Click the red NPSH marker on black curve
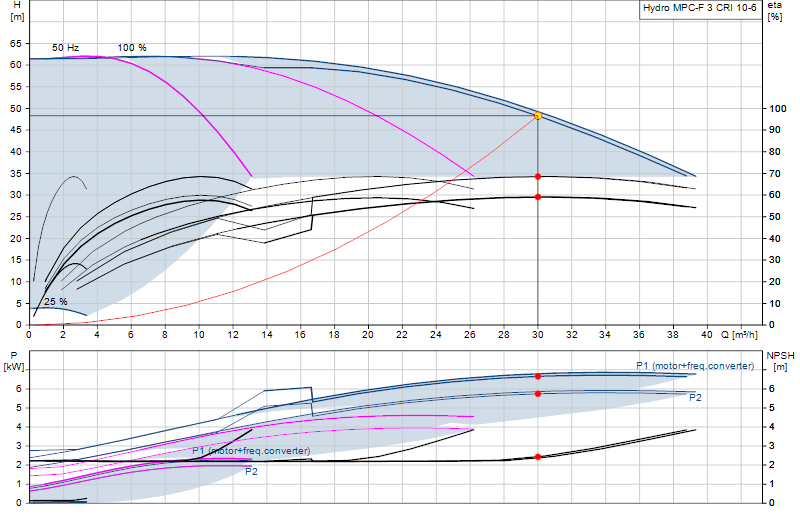Screen dimensions: 800x520 pos(538,457)
